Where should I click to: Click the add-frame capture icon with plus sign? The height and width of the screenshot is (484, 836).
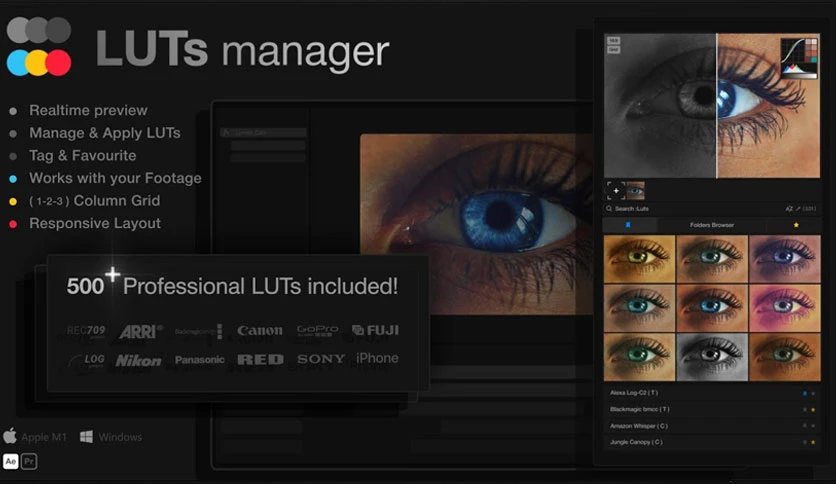[615, 190]
